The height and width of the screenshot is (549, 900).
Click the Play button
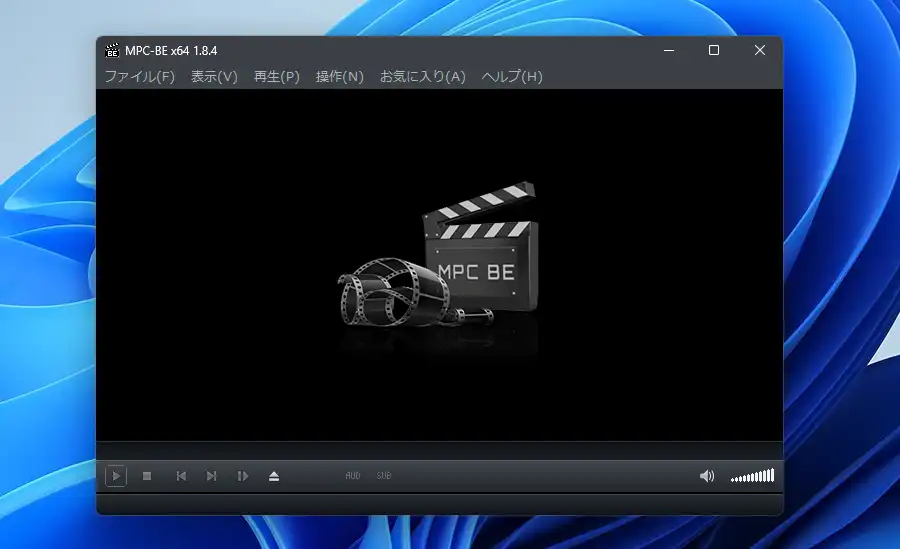coord(116,476)
